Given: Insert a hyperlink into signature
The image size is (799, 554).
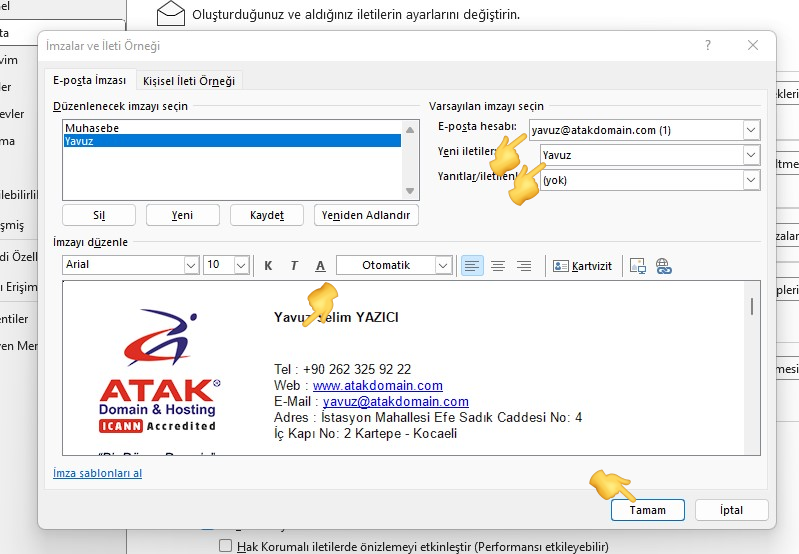Looking at the screenshot, I should tap(663, 266).
